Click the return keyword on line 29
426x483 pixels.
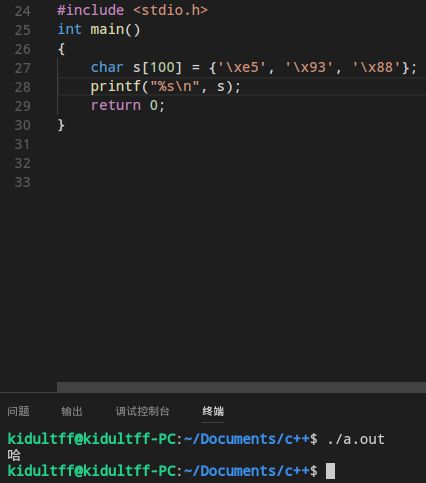[116, 105]
